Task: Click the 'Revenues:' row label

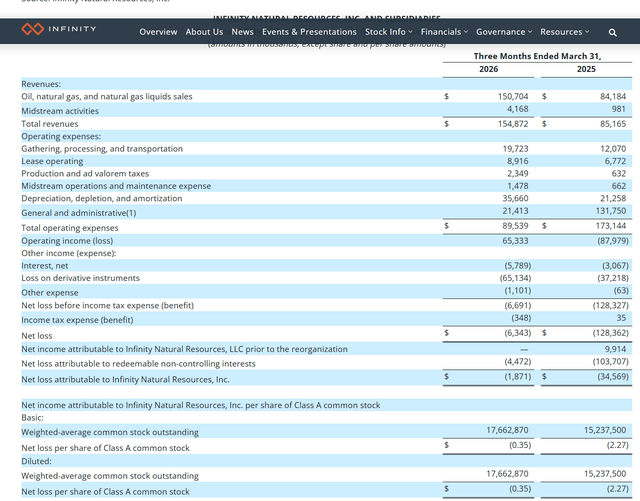Action: 41,84
